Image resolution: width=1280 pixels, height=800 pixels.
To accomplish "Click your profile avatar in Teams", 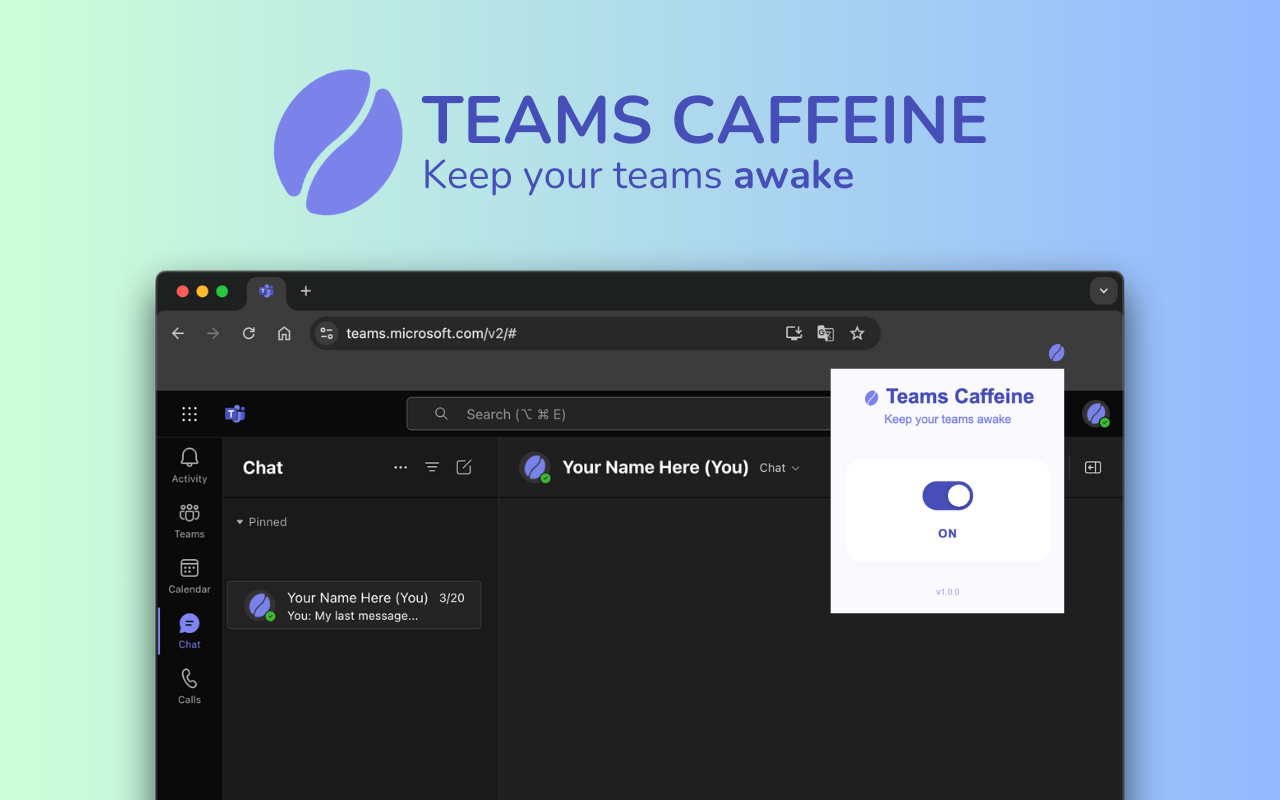I will tap(1096, 413).
